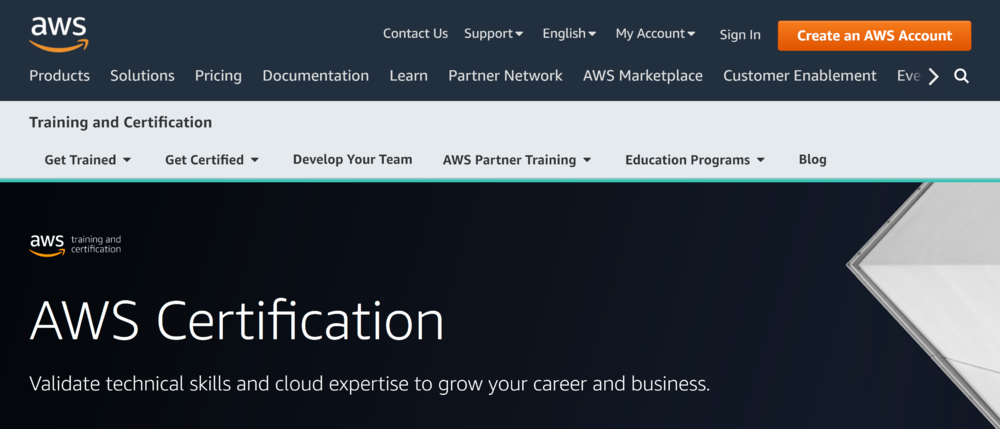Open the Develop Your Team page

352,159
